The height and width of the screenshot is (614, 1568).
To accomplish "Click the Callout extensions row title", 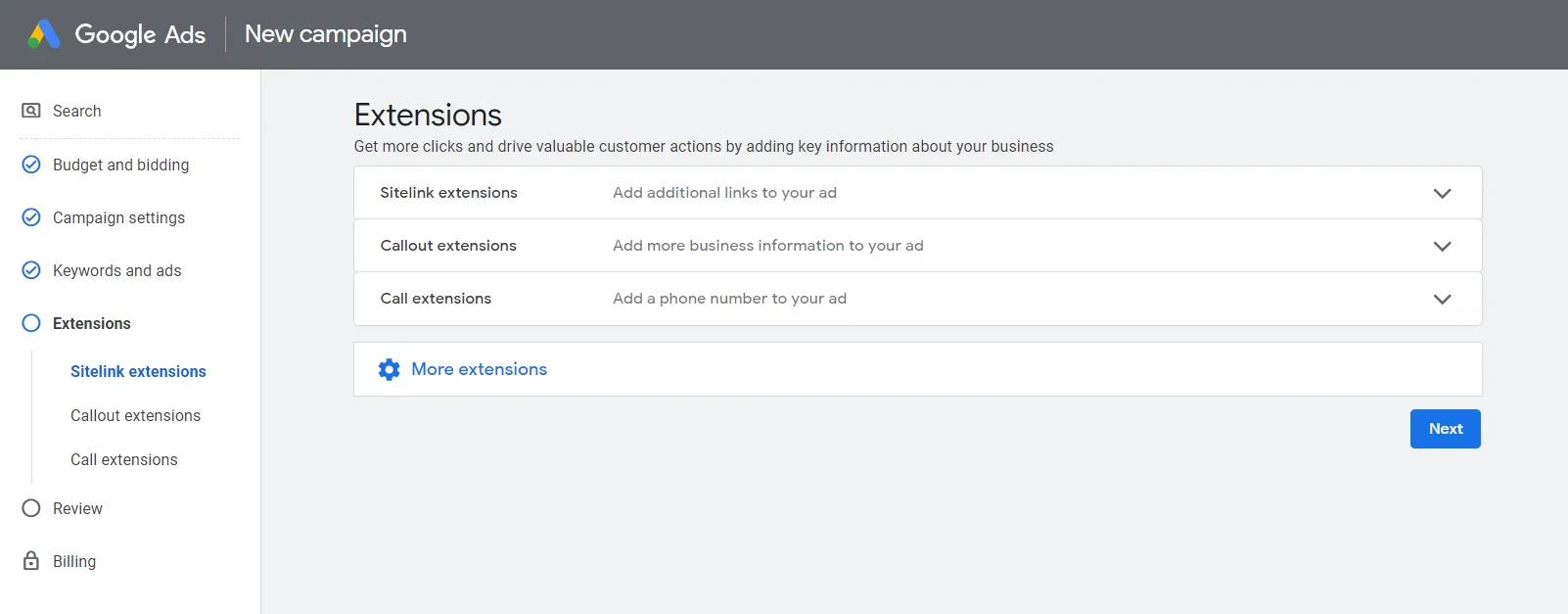I will click(448, 246).
